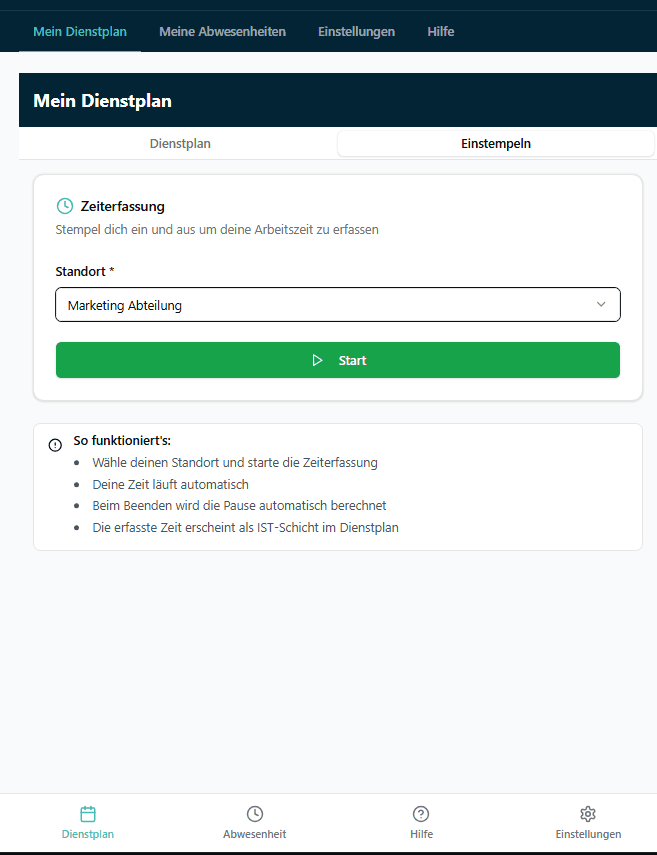Image resolution: width=657 pixels, height=855 pixels.
Task: Click the chevron on the Marketing Abteilung selector
Action: 600,304
